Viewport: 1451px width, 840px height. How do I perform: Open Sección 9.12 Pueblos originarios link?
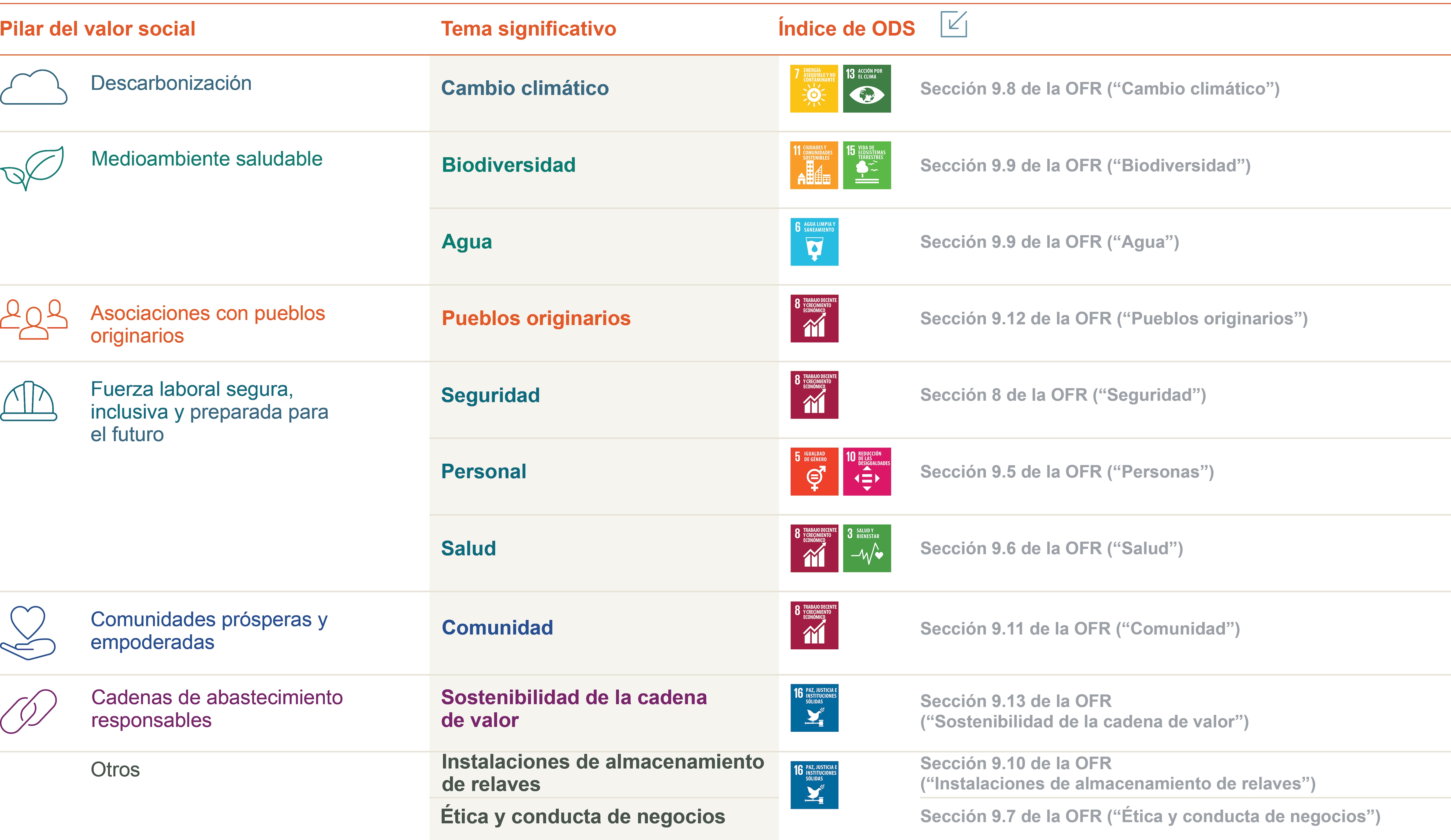coord(1113,318)
